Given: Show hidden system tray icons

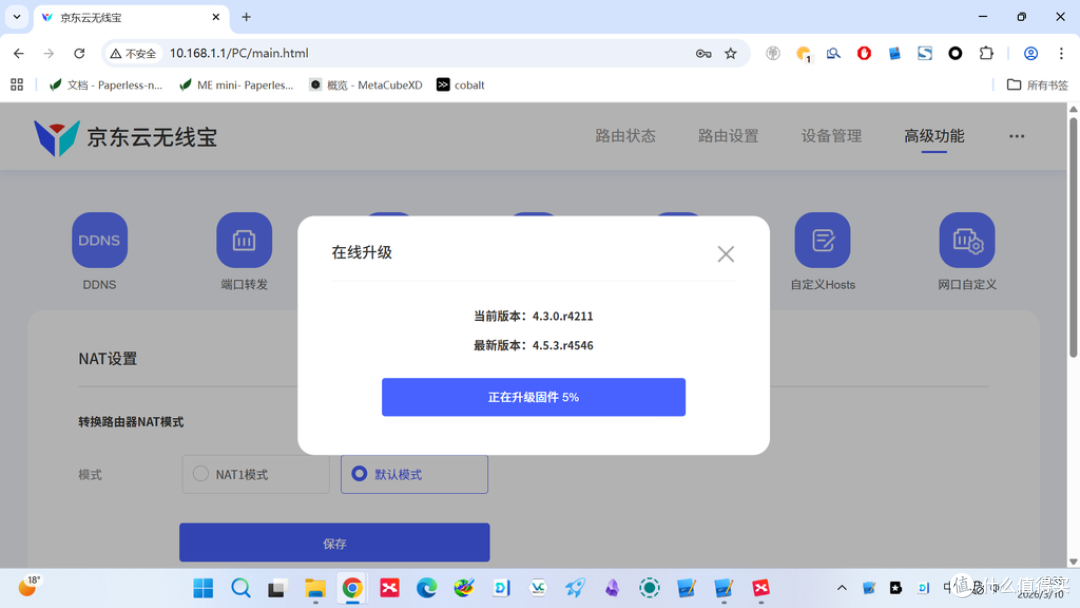Looking at the screenshot, I should pyautogui.click(x=842, y=588).
